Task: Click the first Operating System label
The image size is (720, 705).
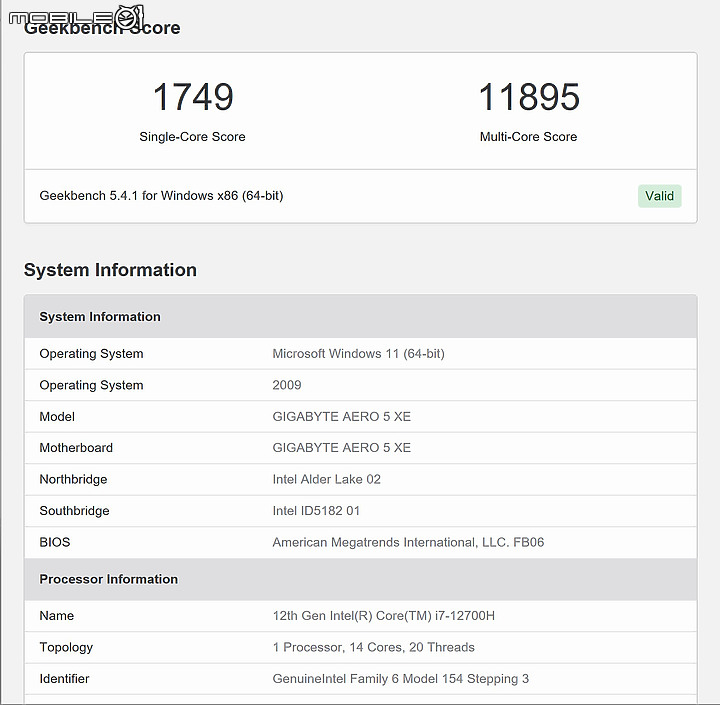Action: (91, 354)
